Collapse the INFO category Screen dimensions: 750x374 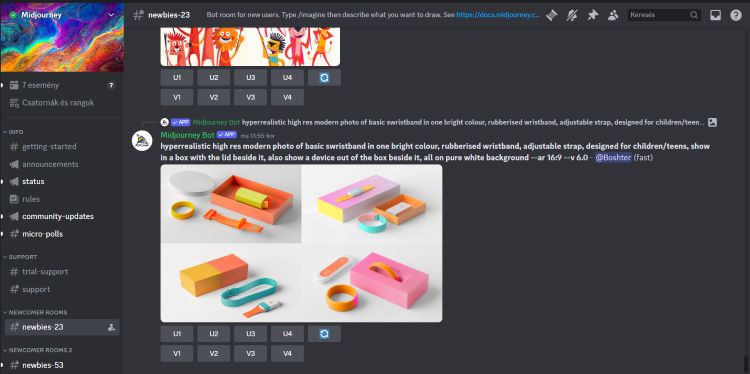coord(13,132)
